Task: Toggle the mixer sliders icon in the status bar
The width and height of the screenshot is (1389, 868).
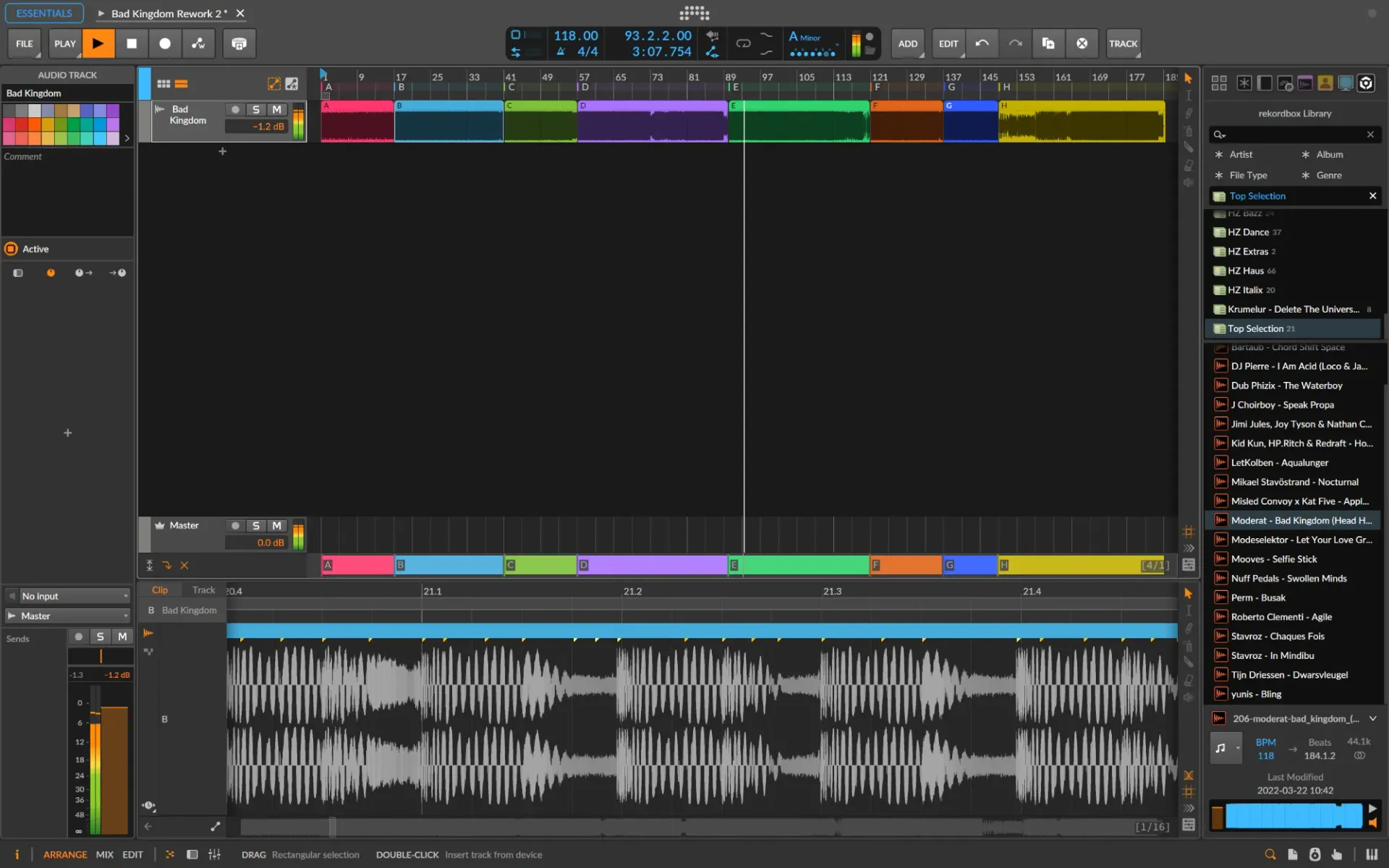Action: [x=214, y=854]
